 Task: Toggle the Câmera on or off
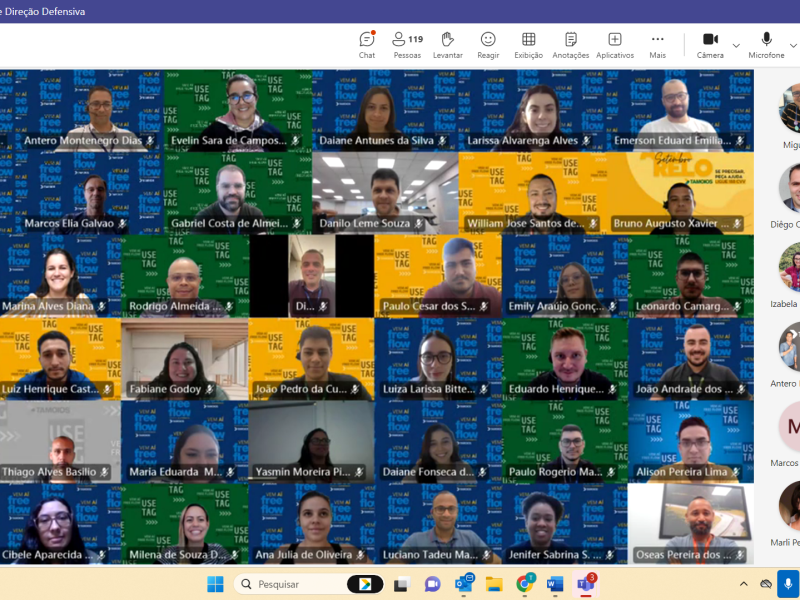[710, 44]
